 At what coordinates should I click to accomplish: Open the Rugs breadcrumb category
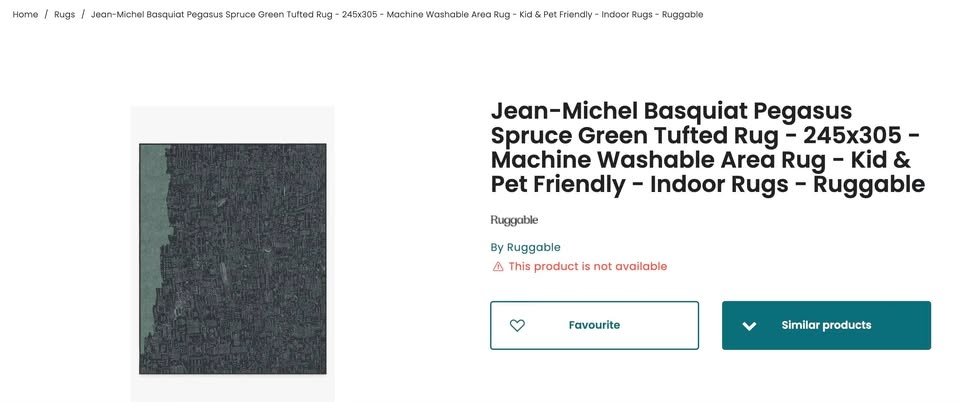(x=64, y=15)
